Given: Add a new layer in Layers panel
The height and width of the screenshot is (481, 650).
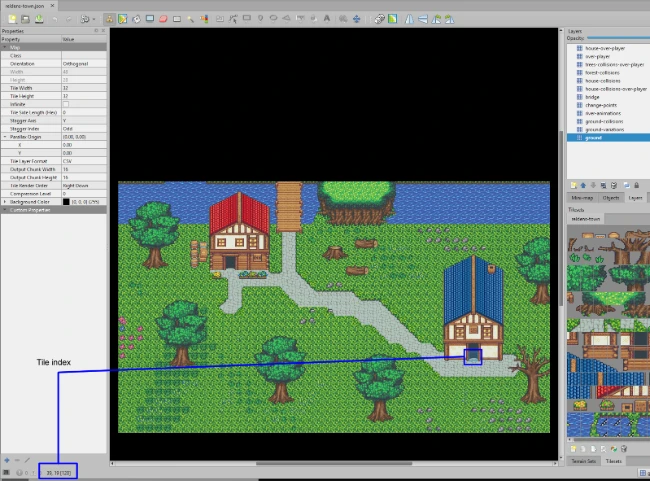Looking at the screenshot, I should click(574, 185).
